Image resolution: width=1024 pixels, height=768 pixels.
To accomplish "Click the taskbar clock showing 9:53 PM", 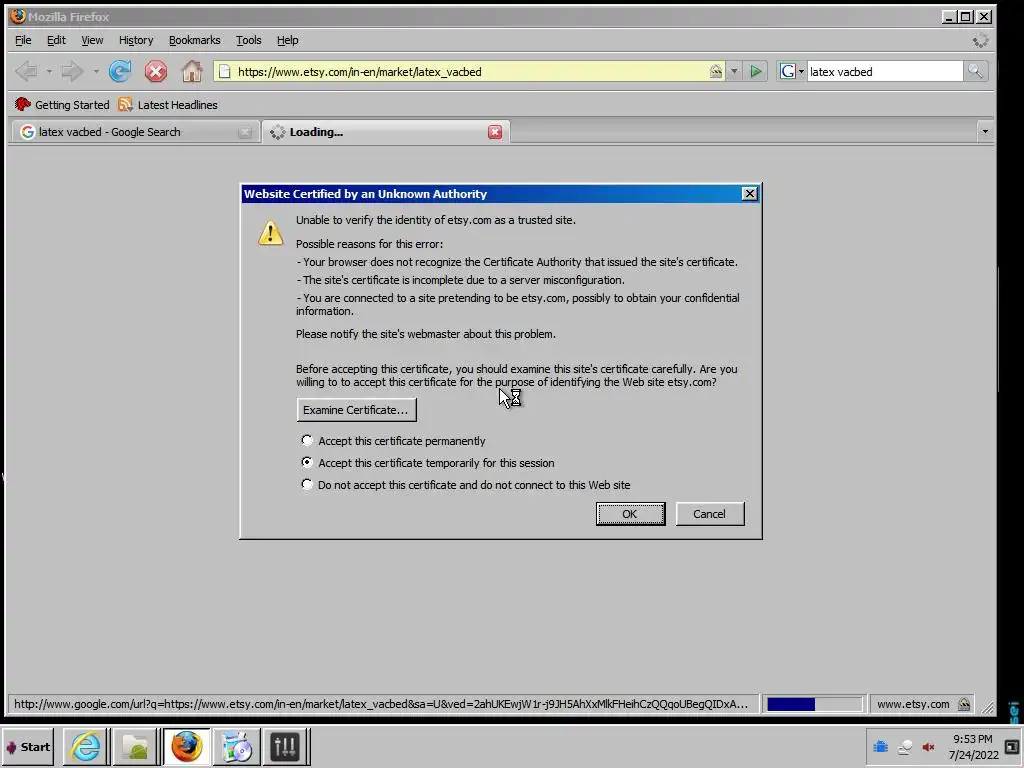I will coord(973,739).
